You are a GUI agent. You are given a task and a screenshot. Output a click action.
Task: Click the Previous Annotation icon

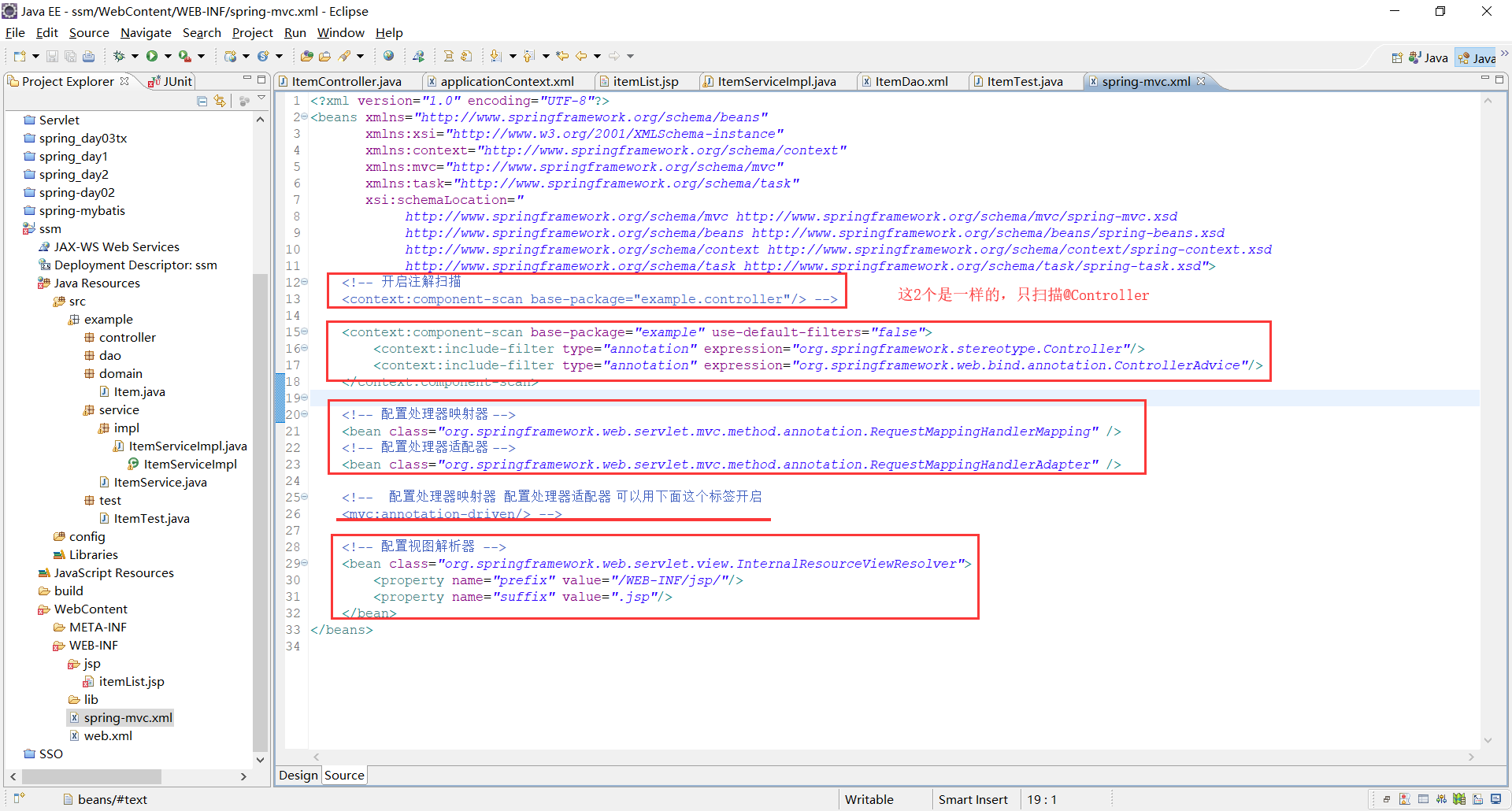529,56
